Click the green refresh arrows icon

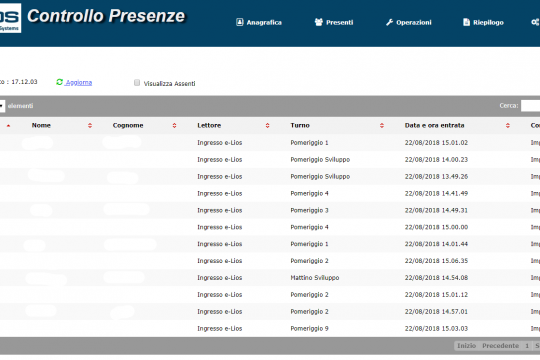pos(60,82)
